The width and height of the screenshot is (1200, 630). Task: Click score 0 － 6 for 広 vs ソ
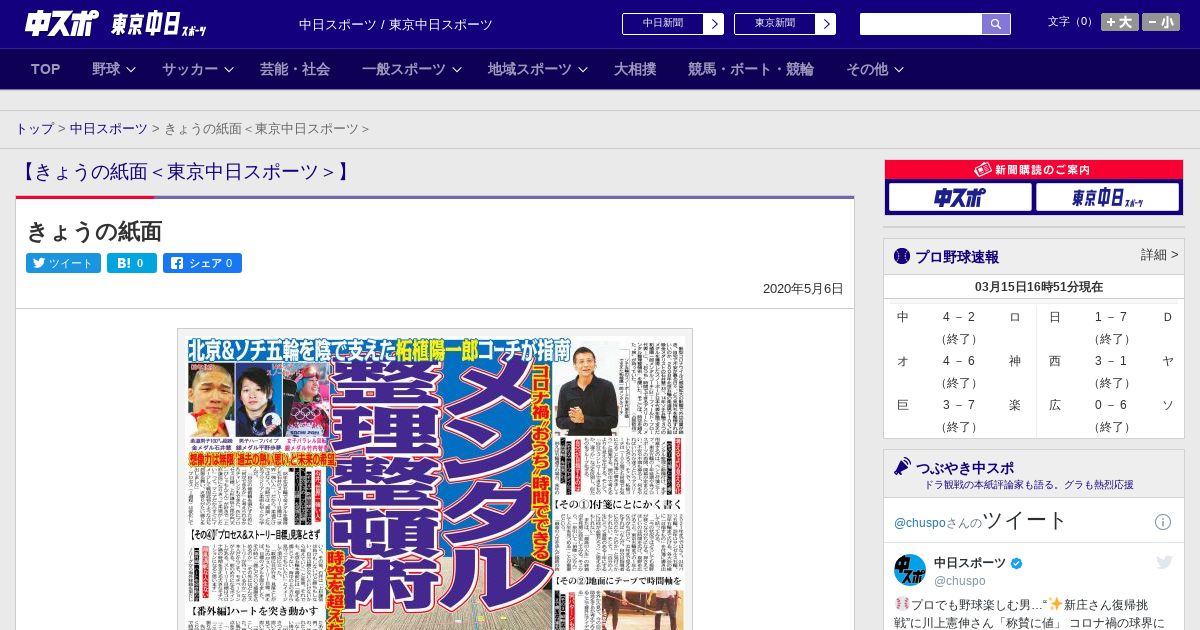[x=1111, y=405]
